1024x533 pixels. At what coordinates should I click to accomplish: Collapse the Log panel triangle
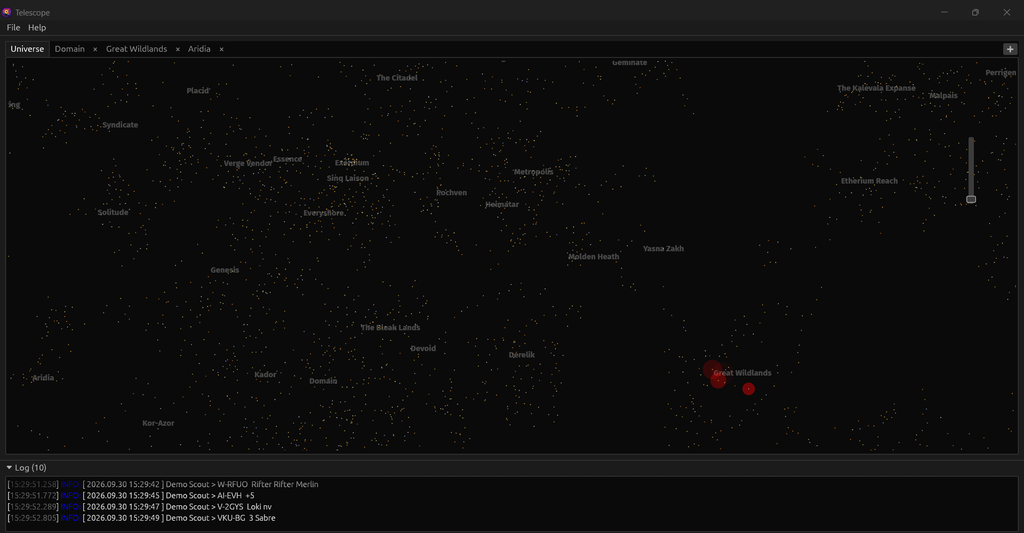pyautogui.click(x=9, y=468)
